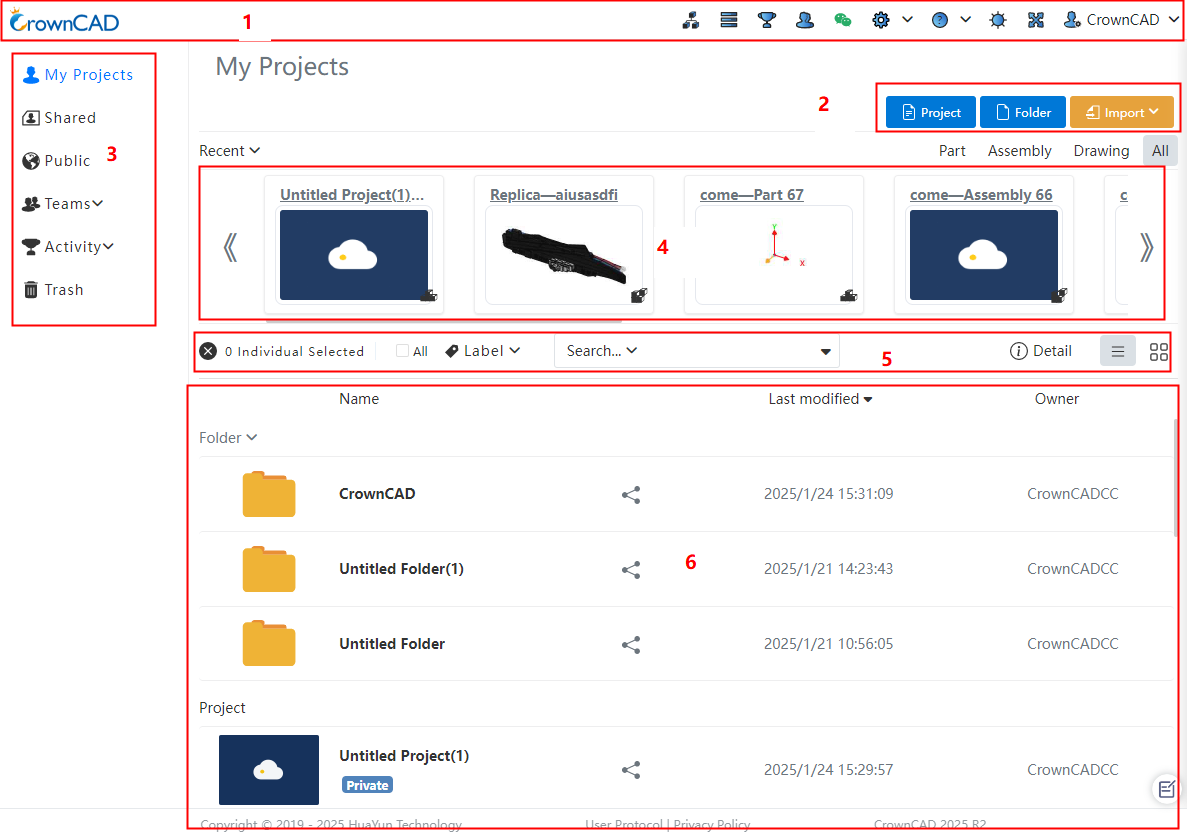Show All recent item types

click(1160, 151)
